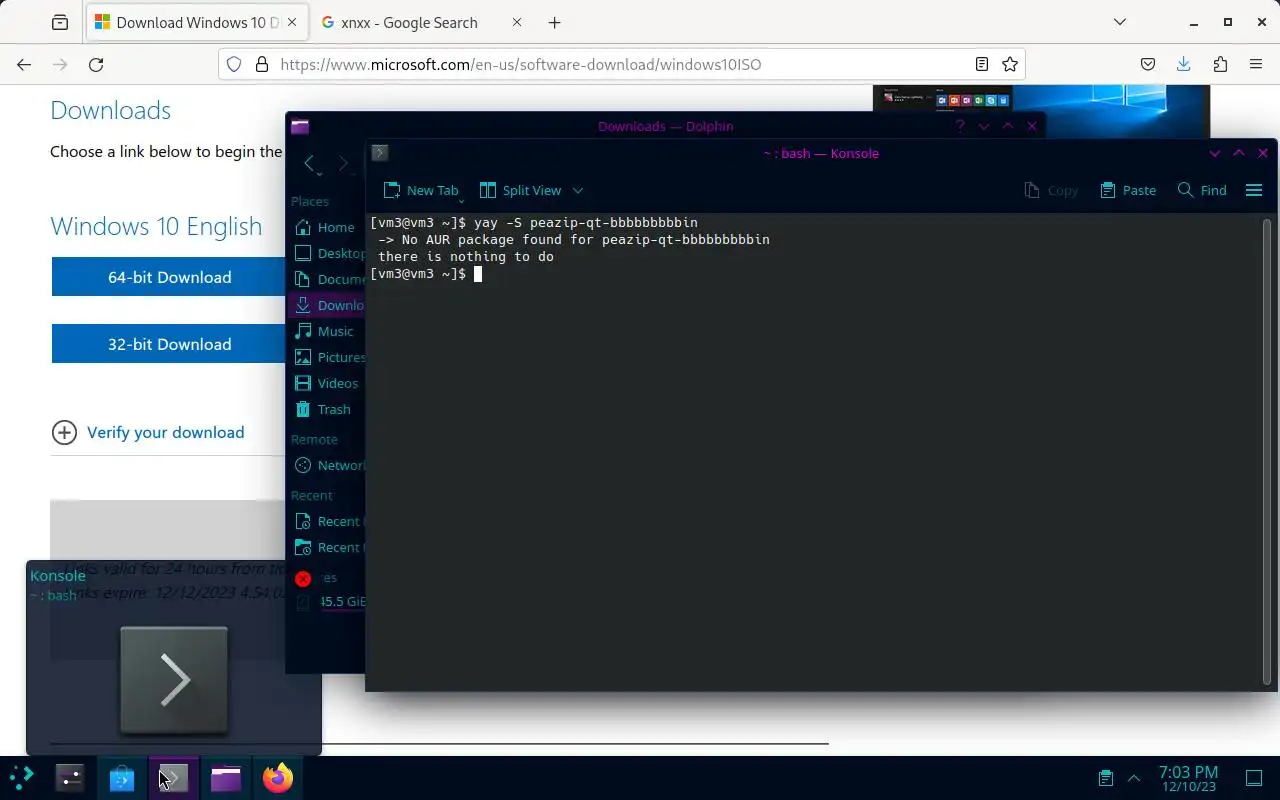Open a new Firefox tab

pyautogui.click(x=555, y=22)
